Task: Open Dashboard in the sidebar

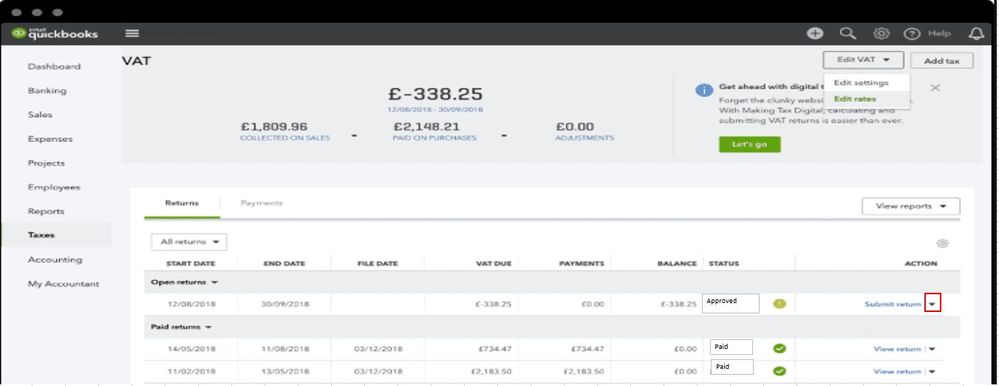Action: click(54, 66)
